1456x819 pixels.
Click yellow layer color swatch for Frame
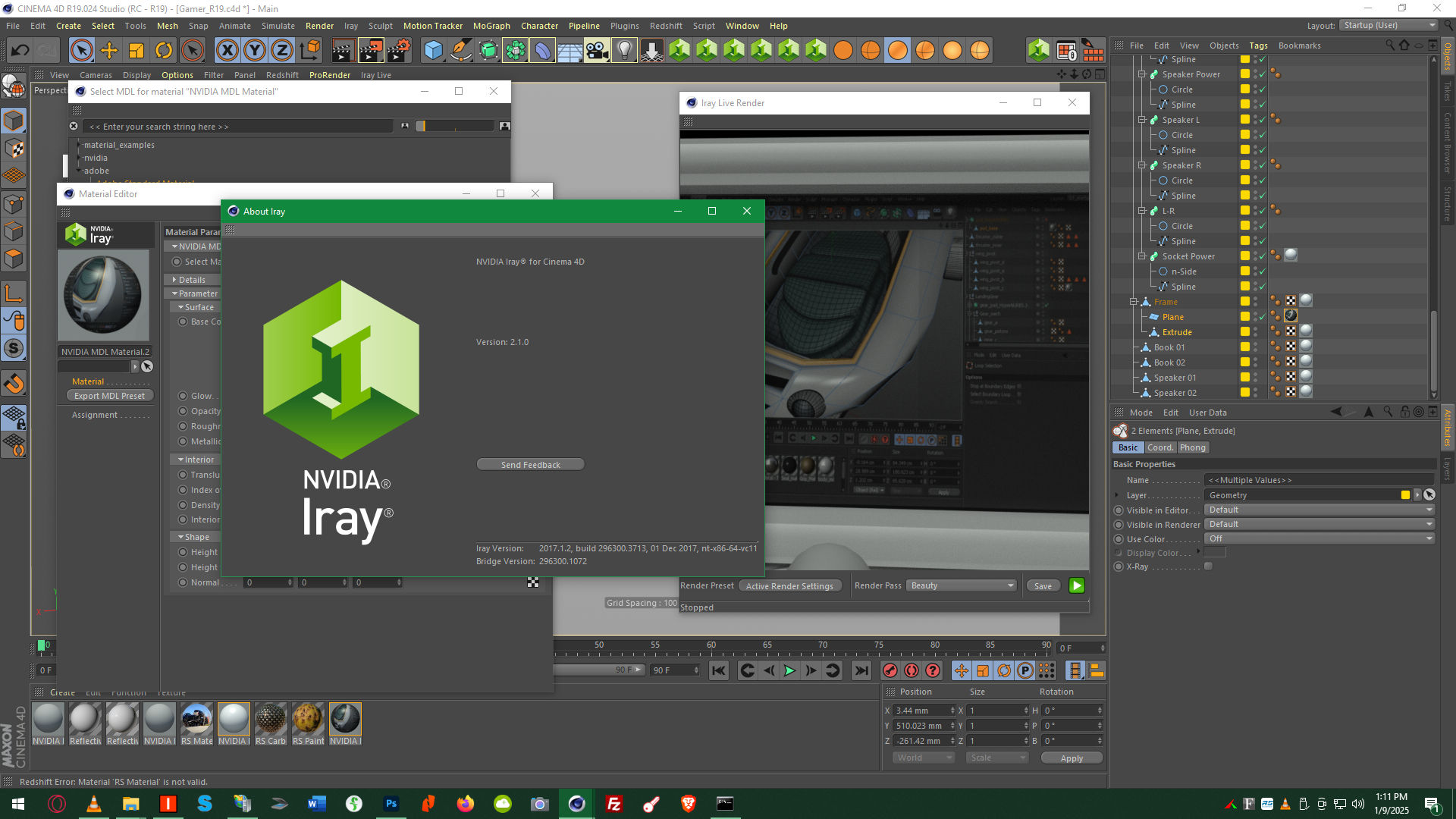(1244, 302)
